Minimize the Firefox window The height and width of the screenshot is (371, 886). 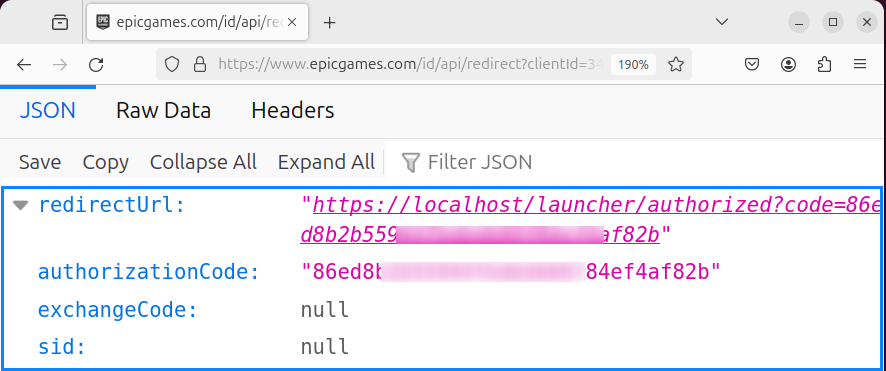click(799, 23)
